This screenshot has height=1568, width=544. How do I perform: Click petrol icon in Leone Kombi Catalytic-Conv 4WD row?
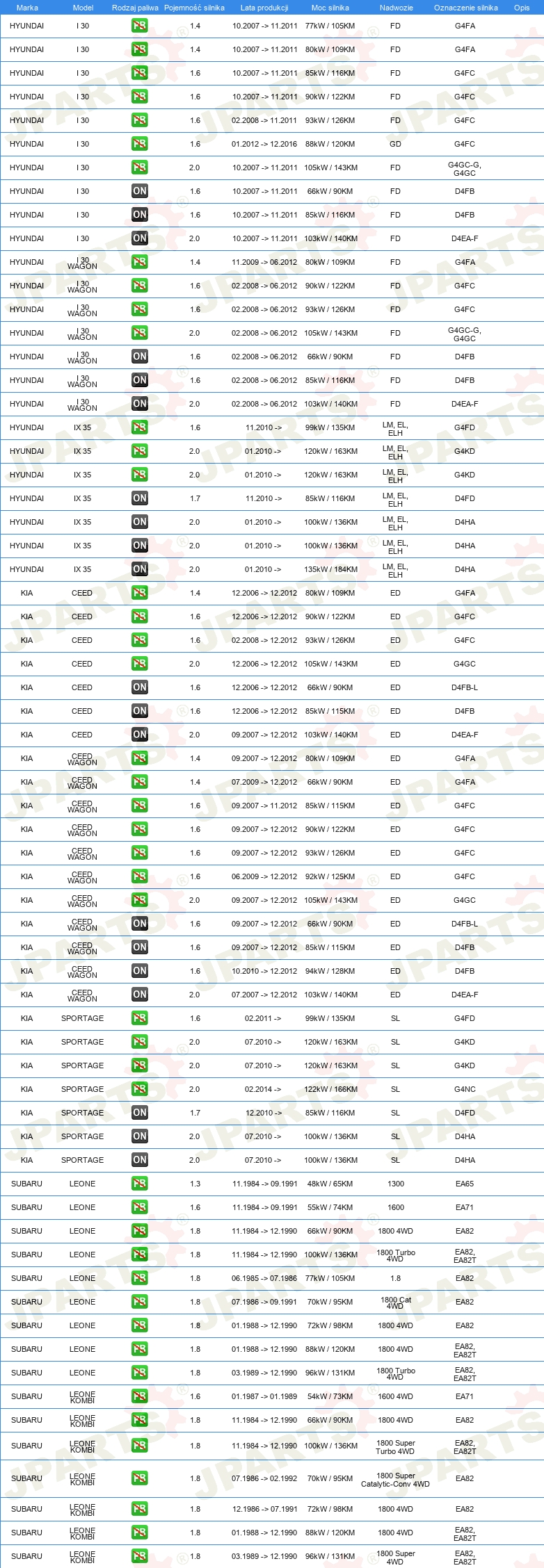139,1478
